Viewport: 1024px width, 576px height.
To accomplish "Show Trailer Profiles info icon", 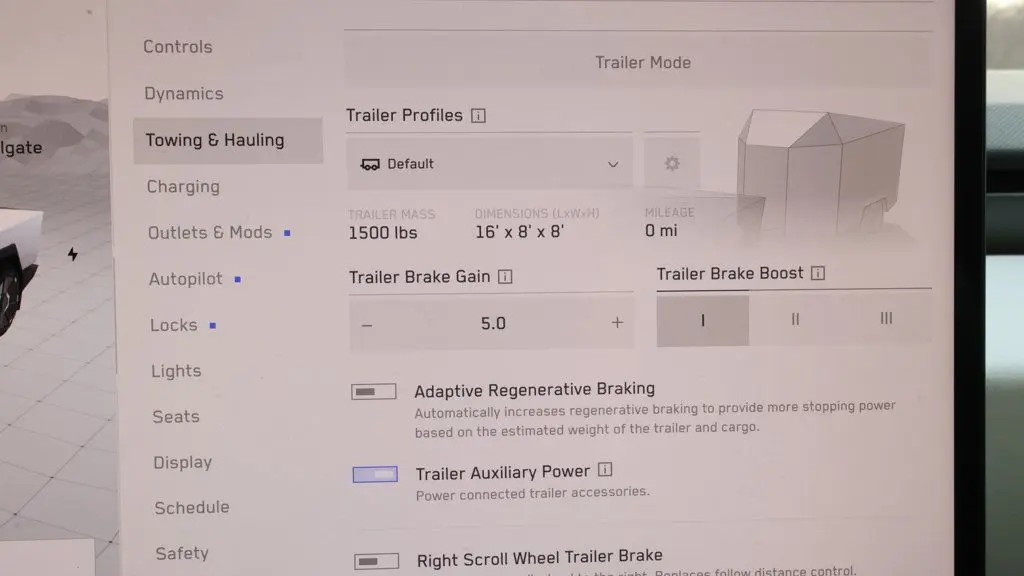I will (x=479, y=116).
